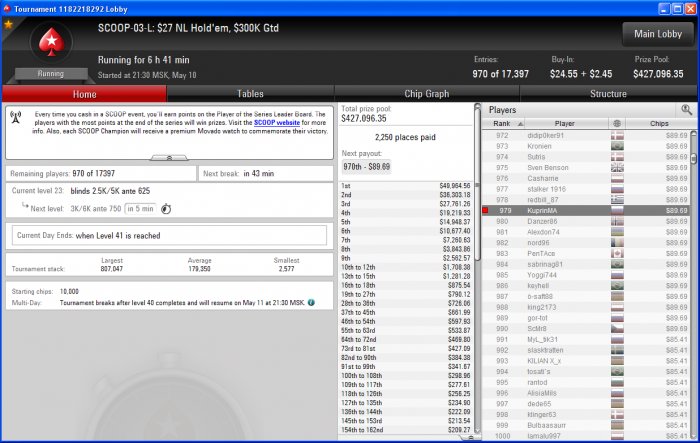The height and width of the screenshot is (443, 700).
Task: Click the 154th to 162nd payout row
Action: tap(405, 430)
